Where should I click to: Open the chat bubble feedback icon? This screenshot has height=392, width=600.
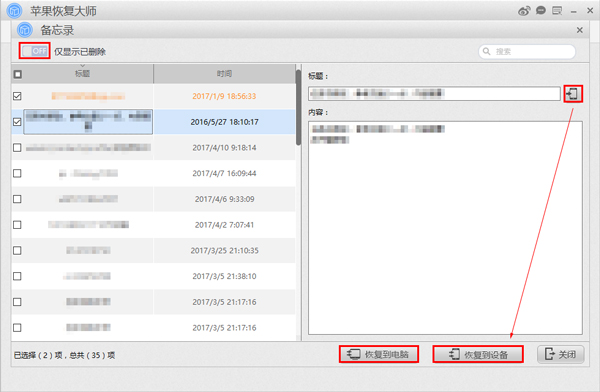pos(541,11)
